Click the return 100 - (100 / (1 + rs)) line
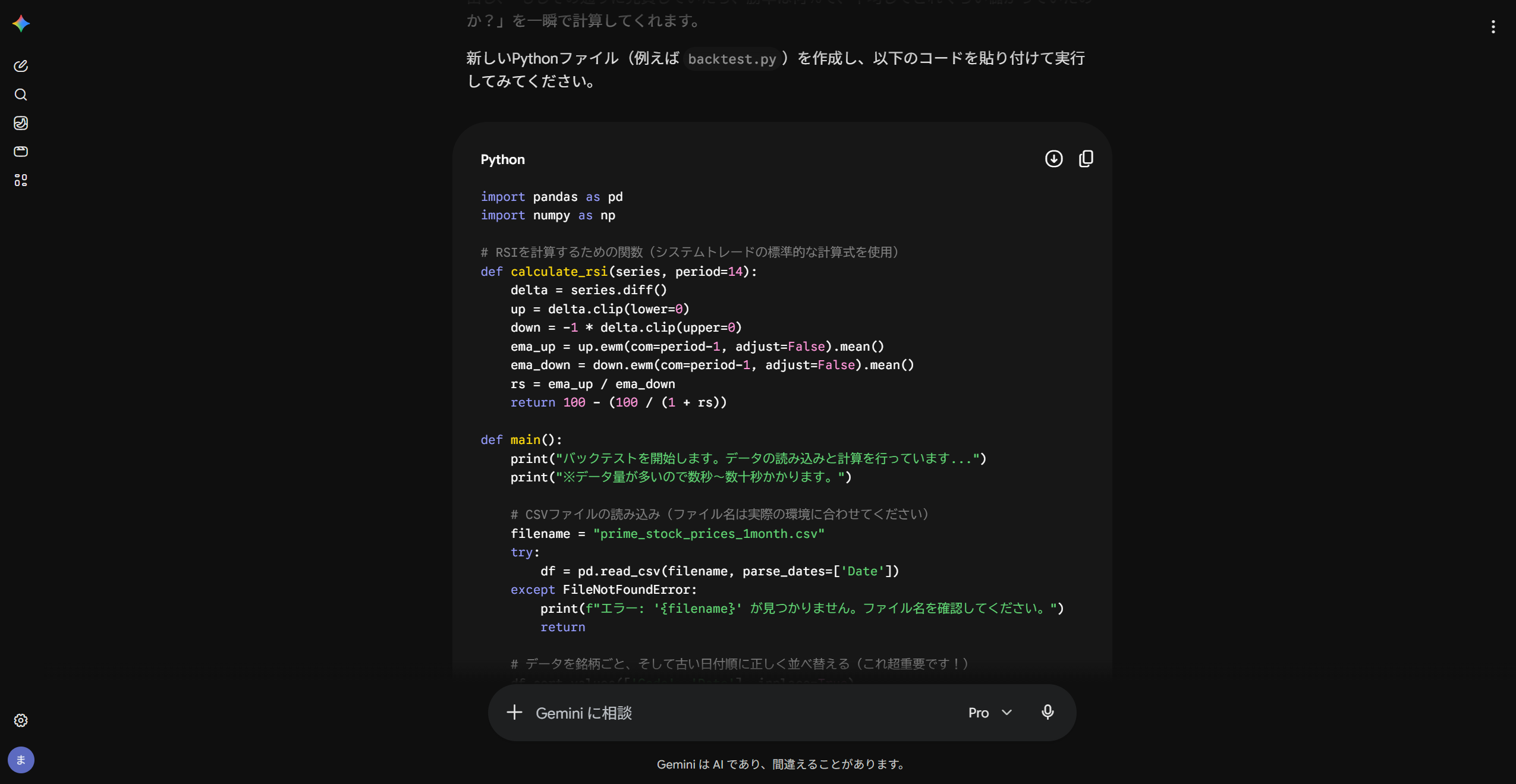The height and width of the screenshot is (784, 1516). tap(618, 402)
